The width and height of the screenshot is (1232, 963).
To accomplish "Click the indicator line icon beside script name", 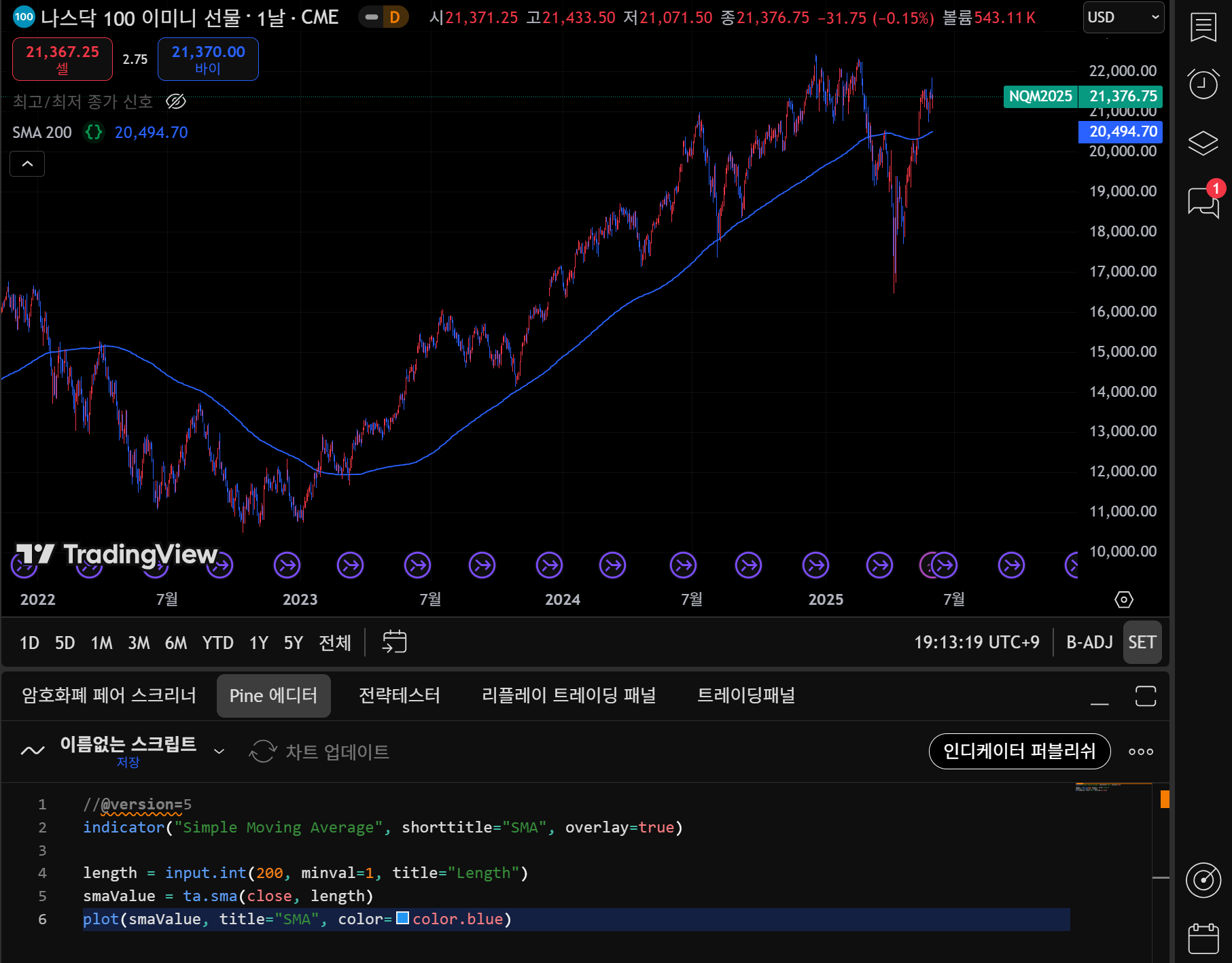I will click(33, 751).
